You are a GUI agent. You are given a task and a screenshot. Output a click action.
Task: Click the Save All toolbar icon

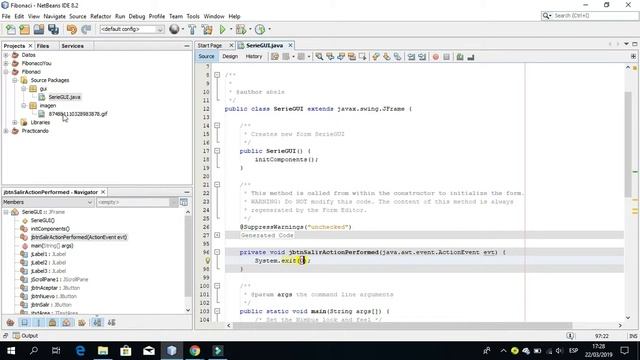pyautogui.click(x=53, y=29)
